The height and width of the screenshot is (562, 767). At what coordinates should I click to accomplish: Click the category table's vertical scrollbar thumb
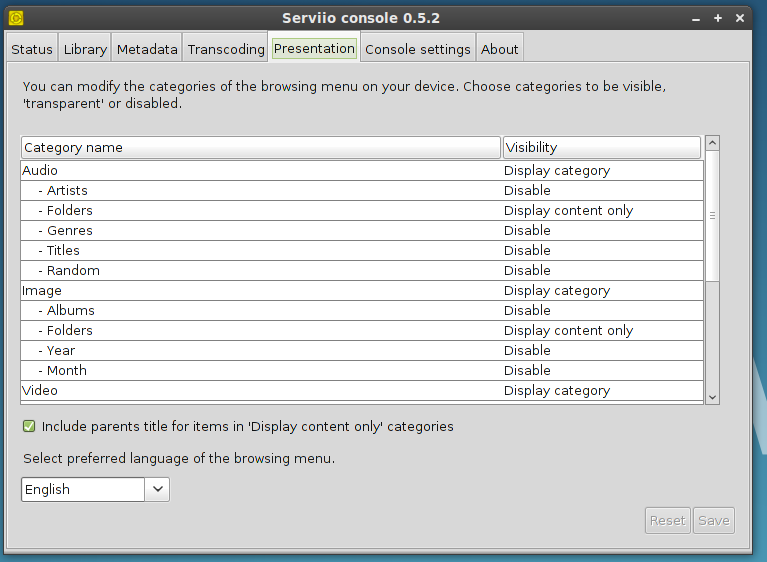tap(712, 215)
